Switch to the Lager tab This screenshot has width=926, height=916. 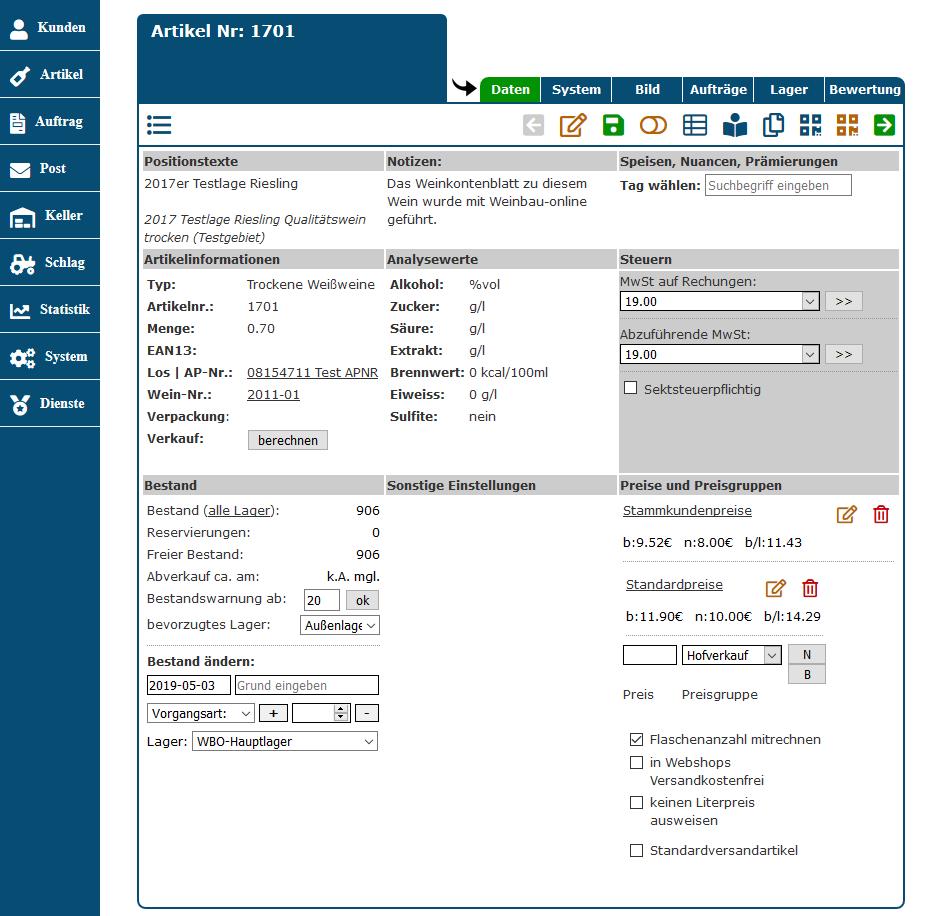pos(788,90)
